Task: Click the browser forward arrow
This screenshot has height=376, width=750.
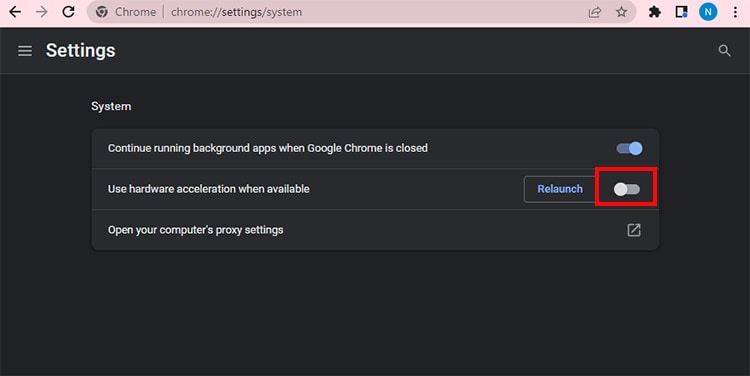Action: click(x=42, y=12)
